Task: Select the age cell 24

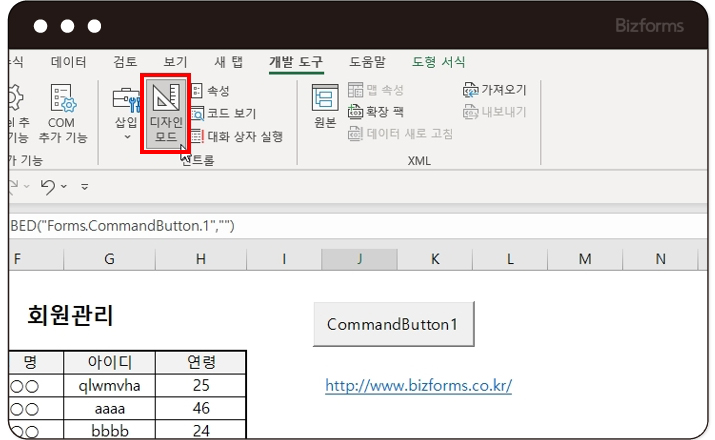Action: [201, 430]
